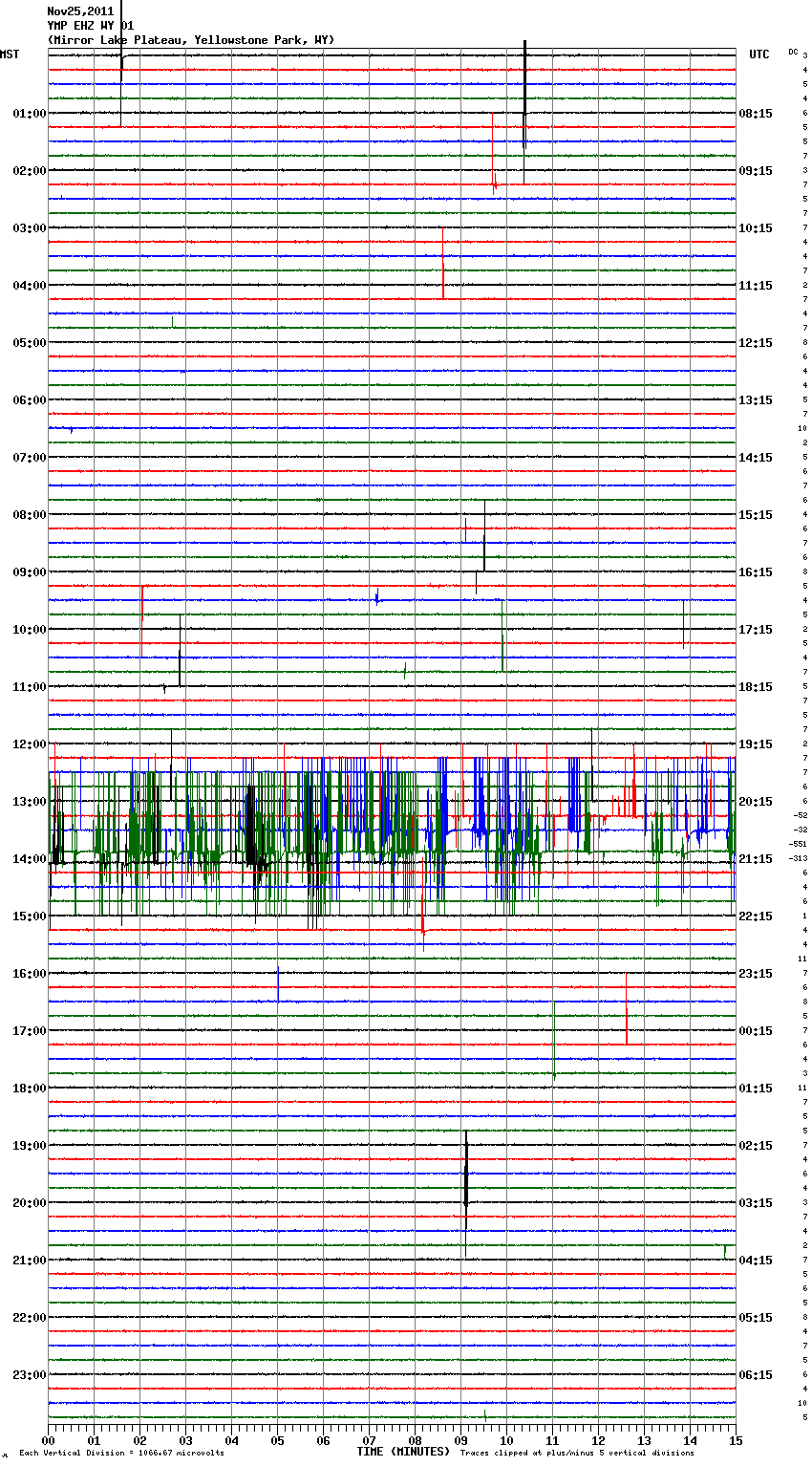The image size is (812, 1466).
Task: Click the date header "Nov25,2011"
Action: click(x=80, y=11)
